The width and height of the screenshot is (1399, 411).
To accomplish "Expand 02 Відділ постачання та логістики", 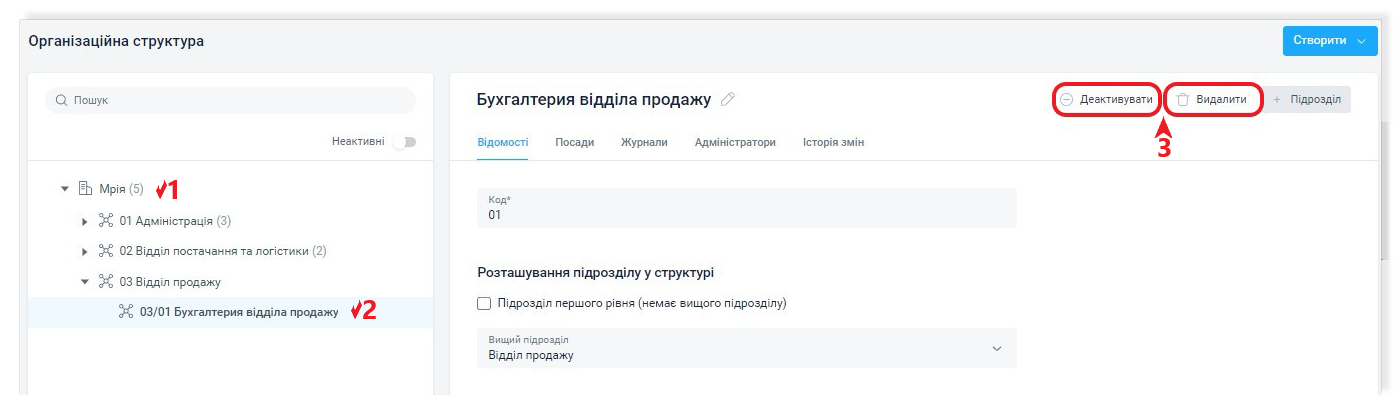I will click(x=85, y=251).
